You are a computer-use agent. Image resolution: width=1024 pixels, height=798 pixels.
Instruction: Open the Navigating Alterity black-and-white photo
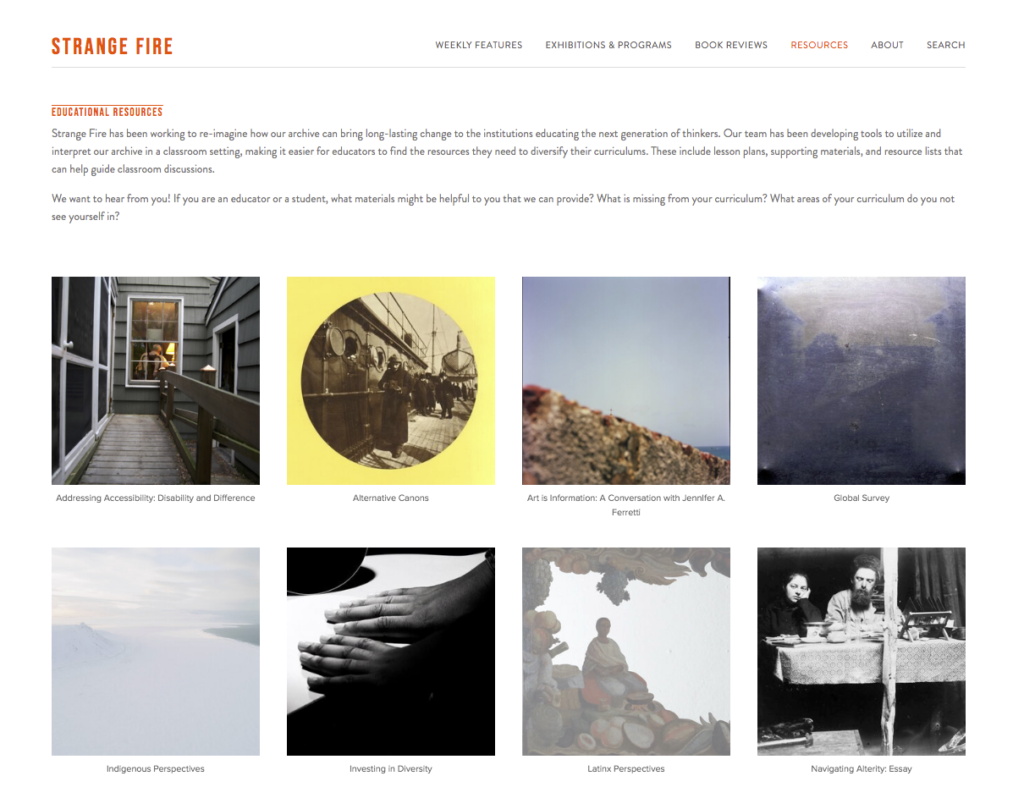861,651
